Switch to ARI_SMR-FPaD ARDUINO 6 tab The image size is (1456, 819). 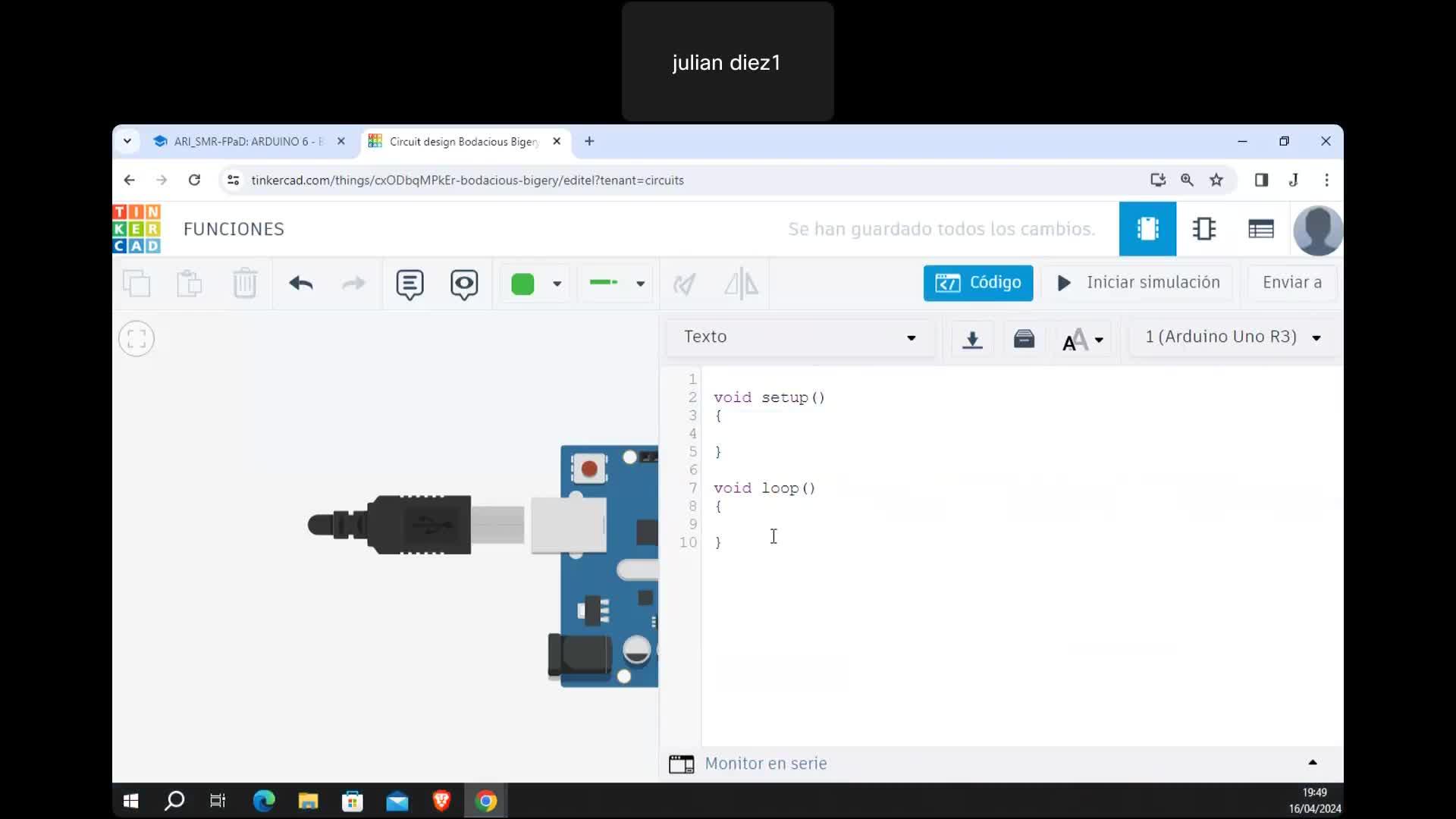coord(243,142)
